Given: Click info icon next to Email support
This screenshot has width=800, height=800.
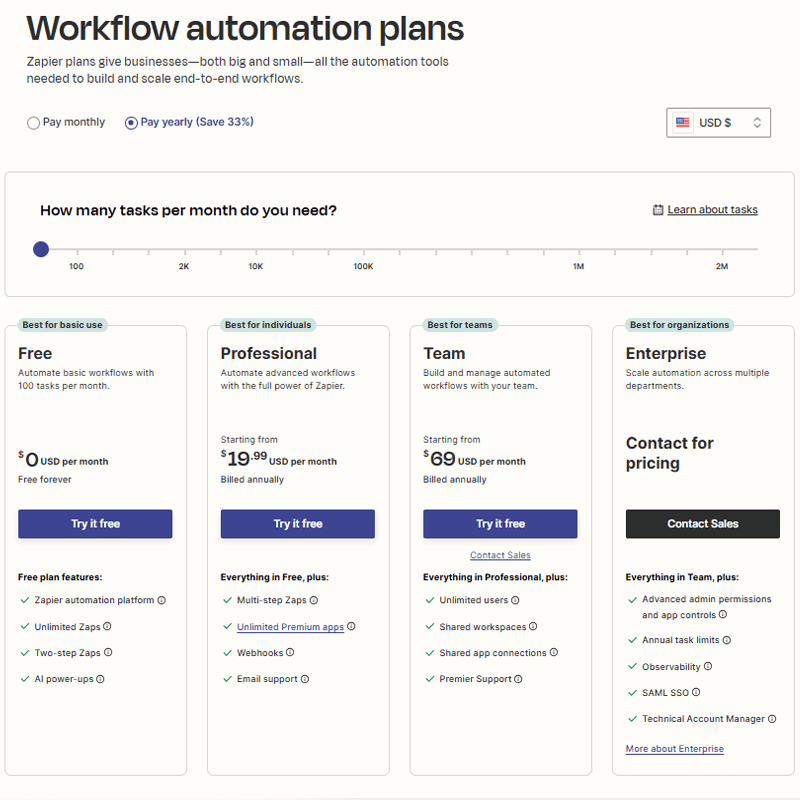Looking at the screenshot, I should (305, 679).
